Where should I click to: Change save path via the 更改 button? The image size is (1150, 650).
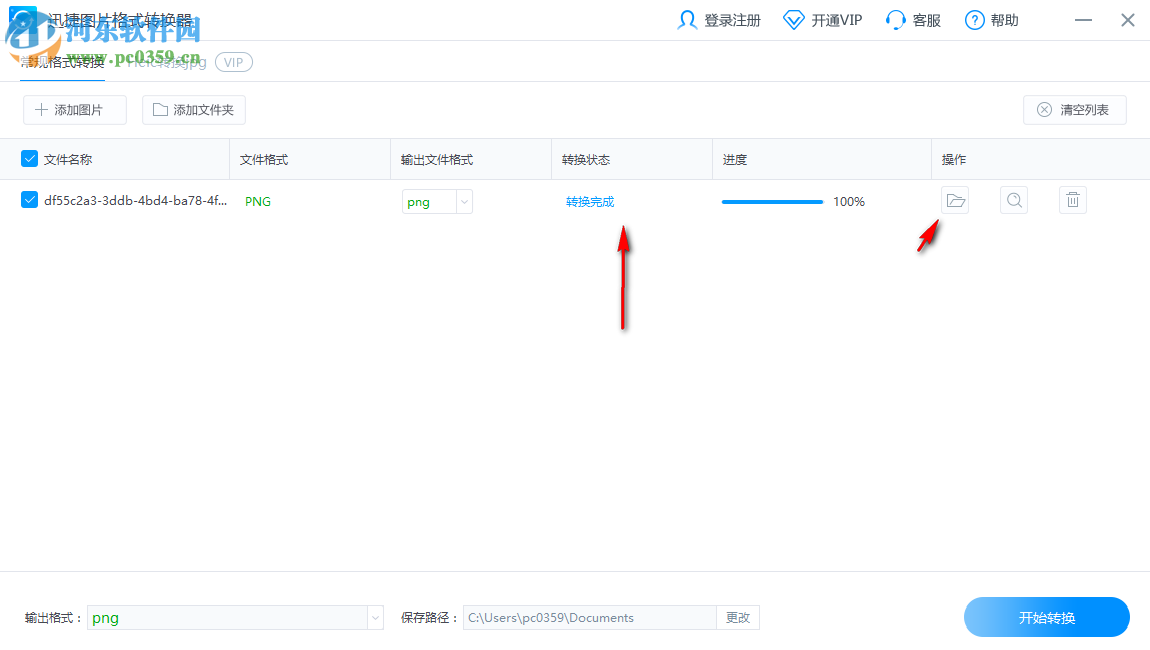coord(738,617)
